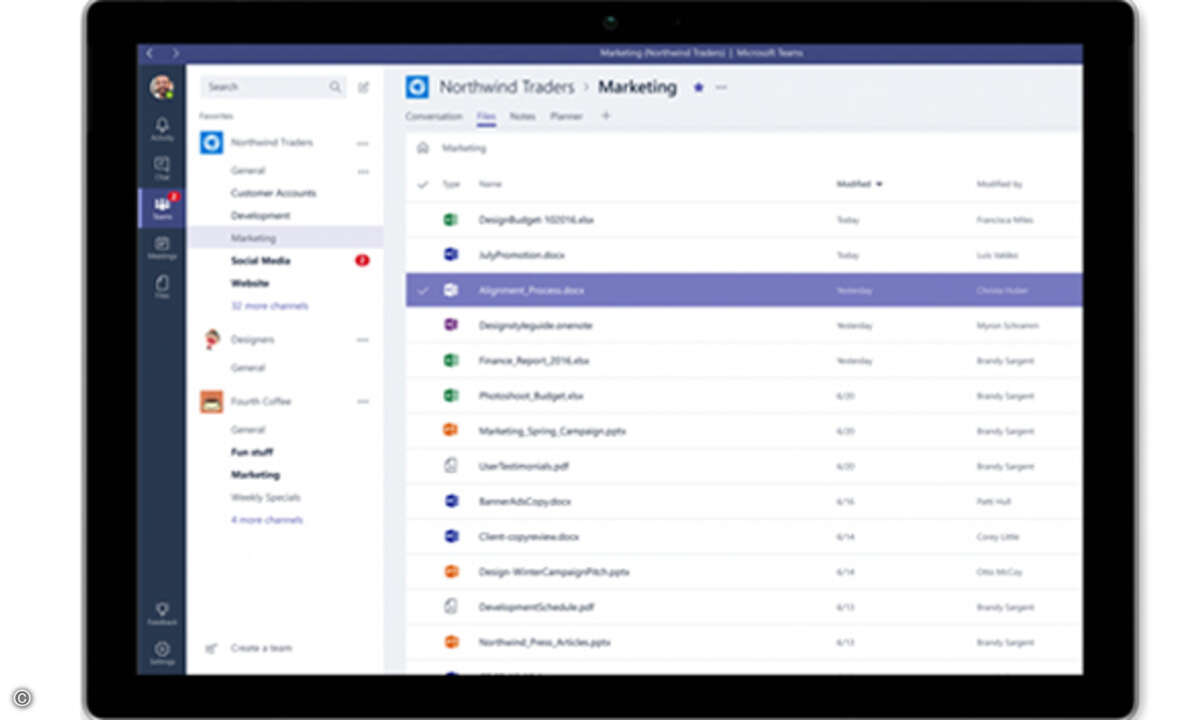Open Client-copyreview.docx file name
This screenshot has width=1200, height=720.
[x=529, y=537]
